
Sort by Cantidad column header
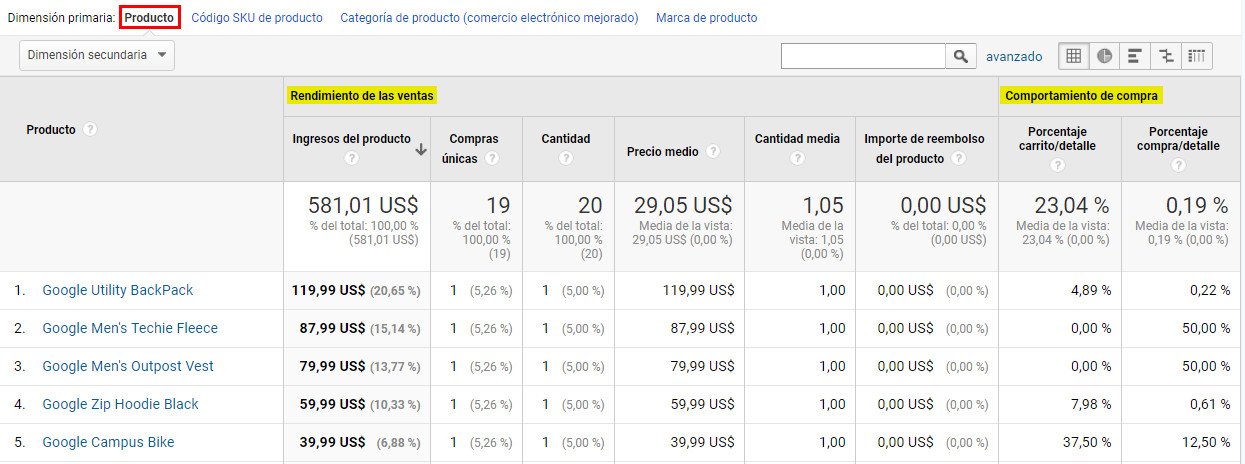pos(566,139)
